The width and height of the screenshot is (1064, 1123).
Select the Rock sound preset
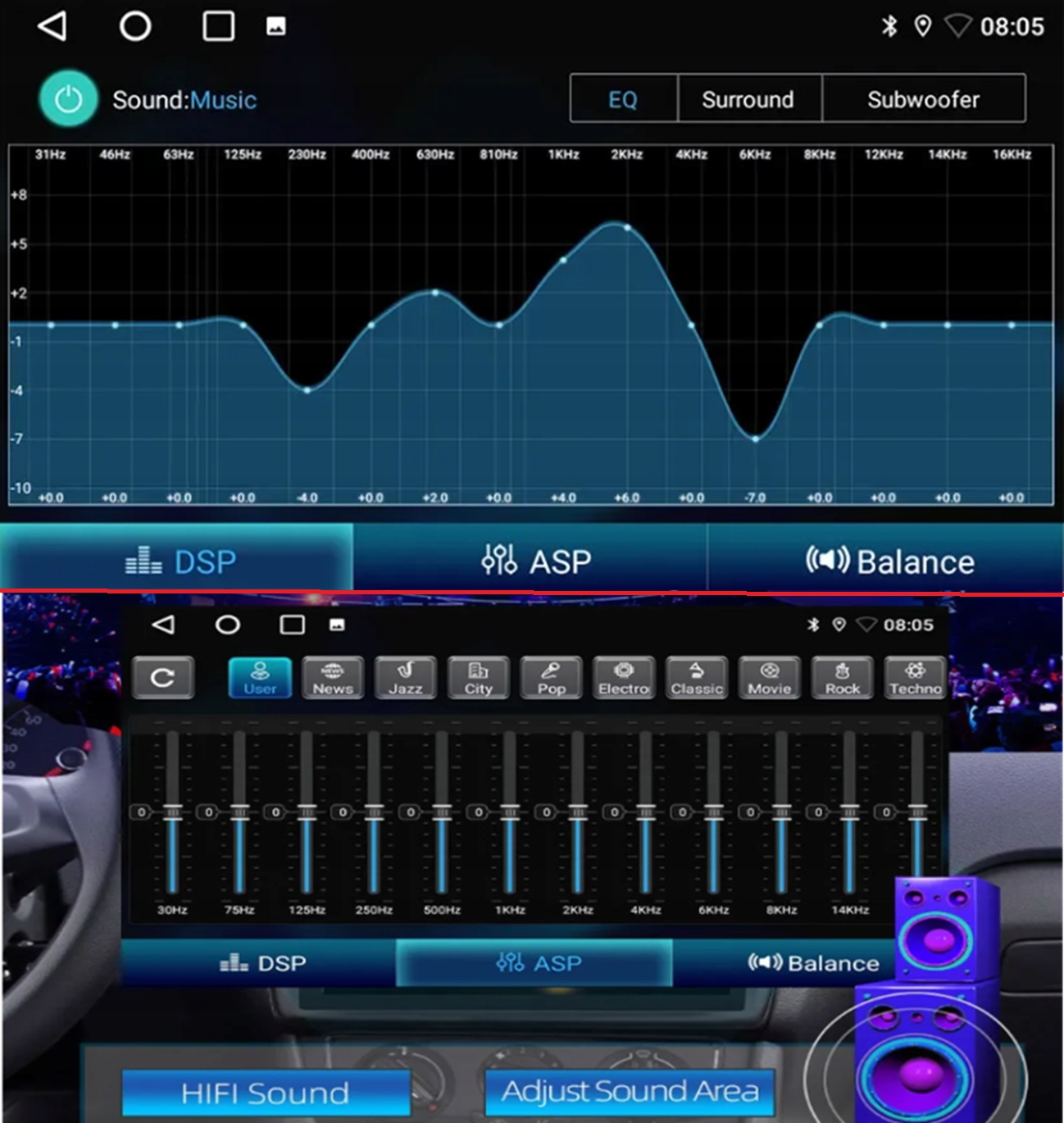[842, 678]
